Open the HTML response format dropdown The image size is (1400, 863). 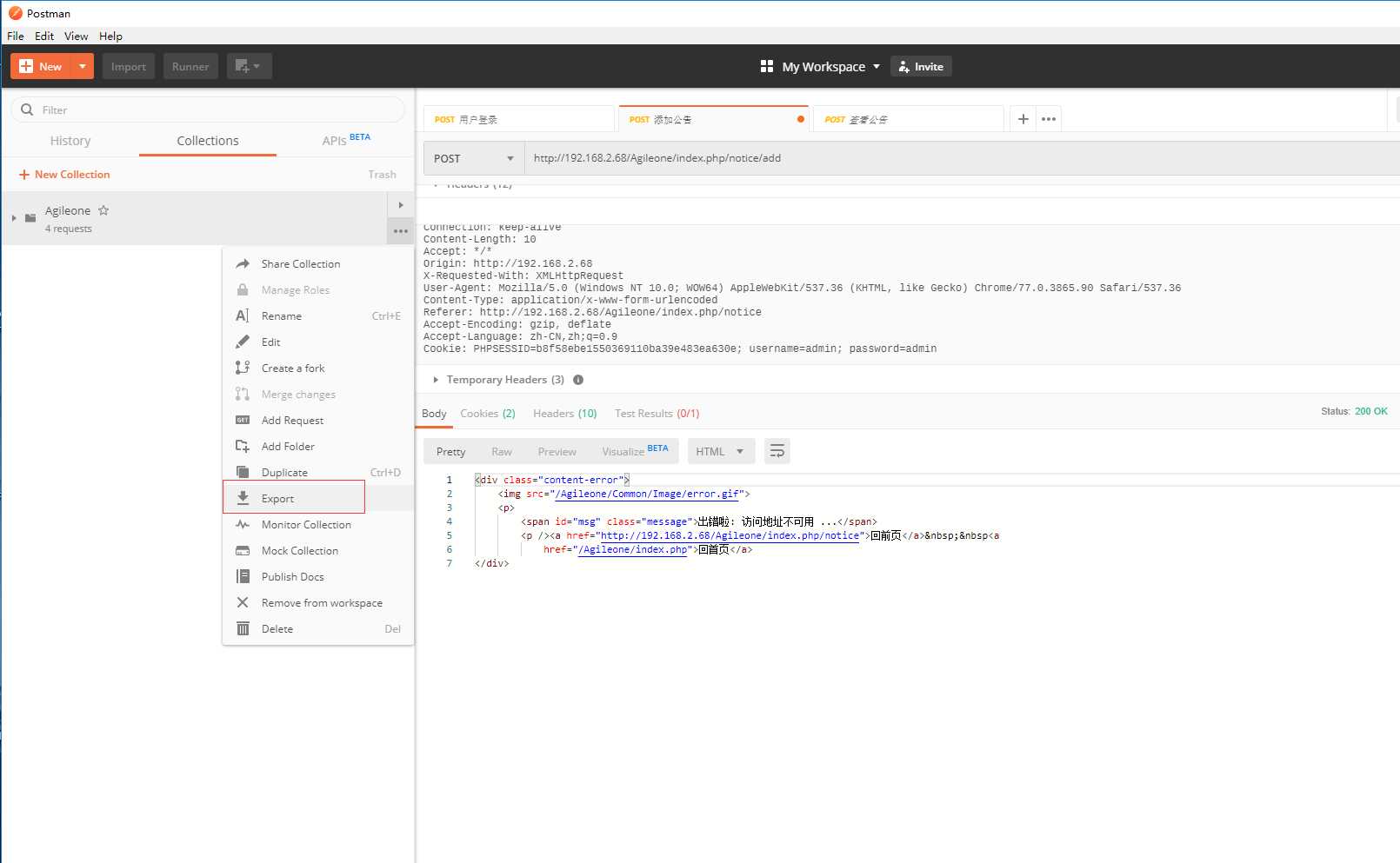pos(721,451)
